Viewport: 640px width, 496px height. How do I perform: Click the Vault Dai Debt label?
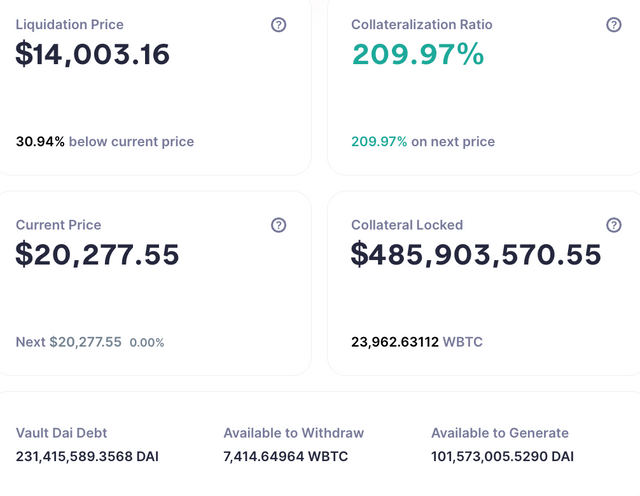pos(61,433)
